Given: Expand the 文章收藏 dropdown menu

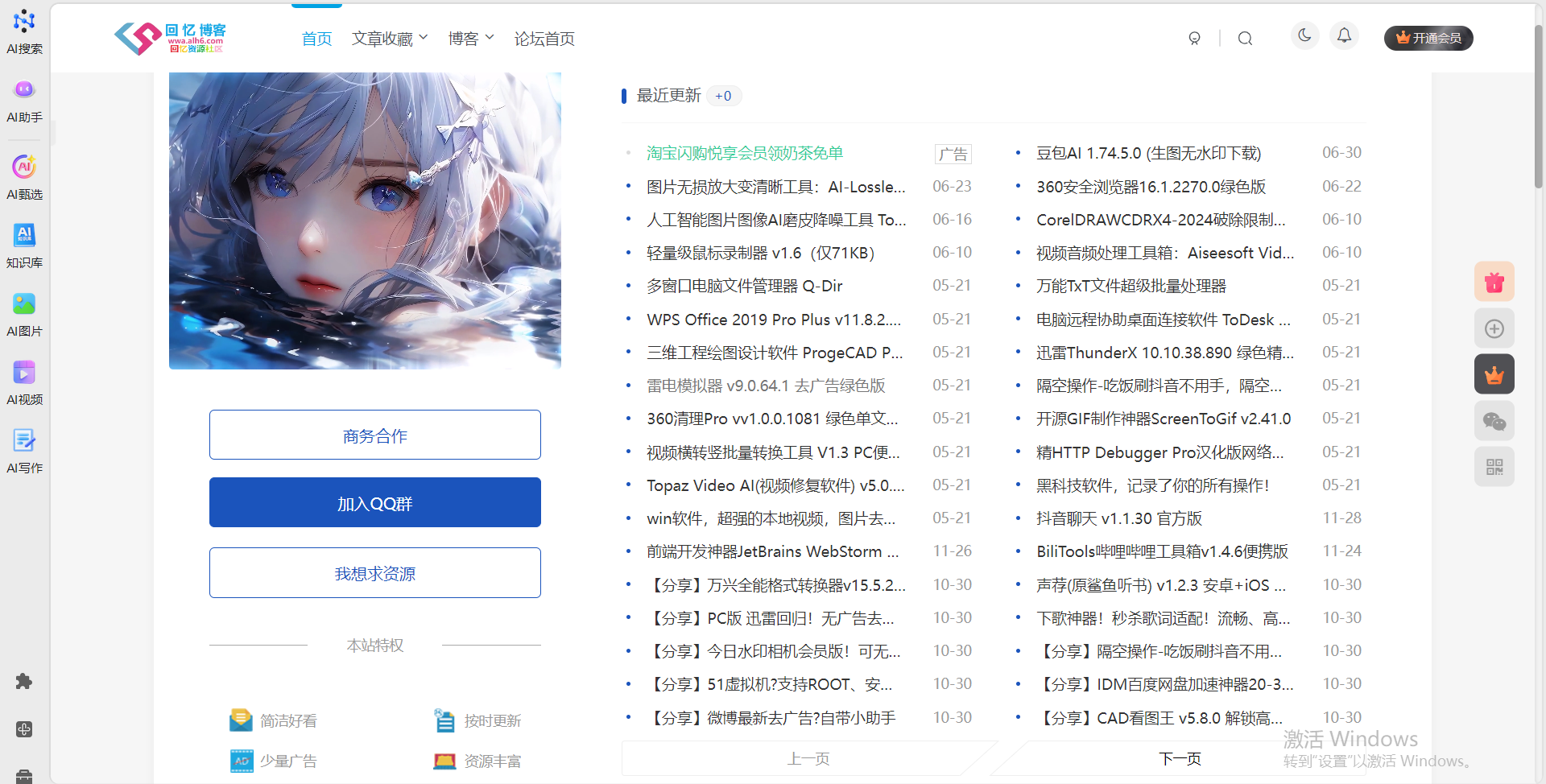Looking at the screenshot, I should click(390, 39).
